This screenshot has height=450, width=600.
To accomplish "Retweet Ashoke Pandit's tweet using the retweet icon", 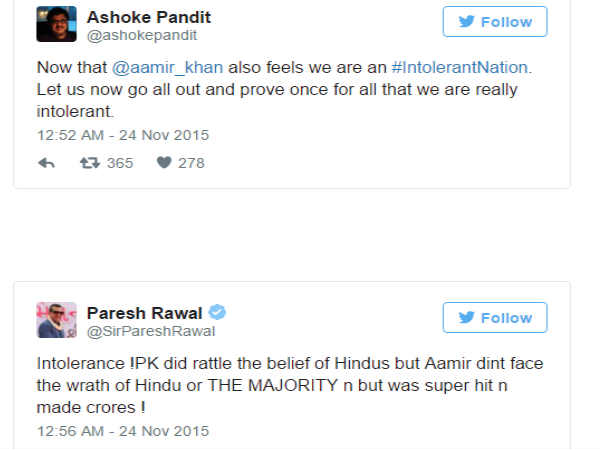I will [90, 163].
